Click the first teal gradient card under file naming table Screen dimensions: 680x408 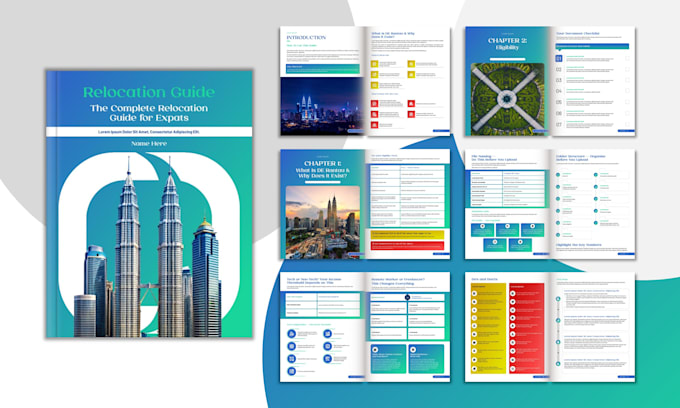pos(482,230)
